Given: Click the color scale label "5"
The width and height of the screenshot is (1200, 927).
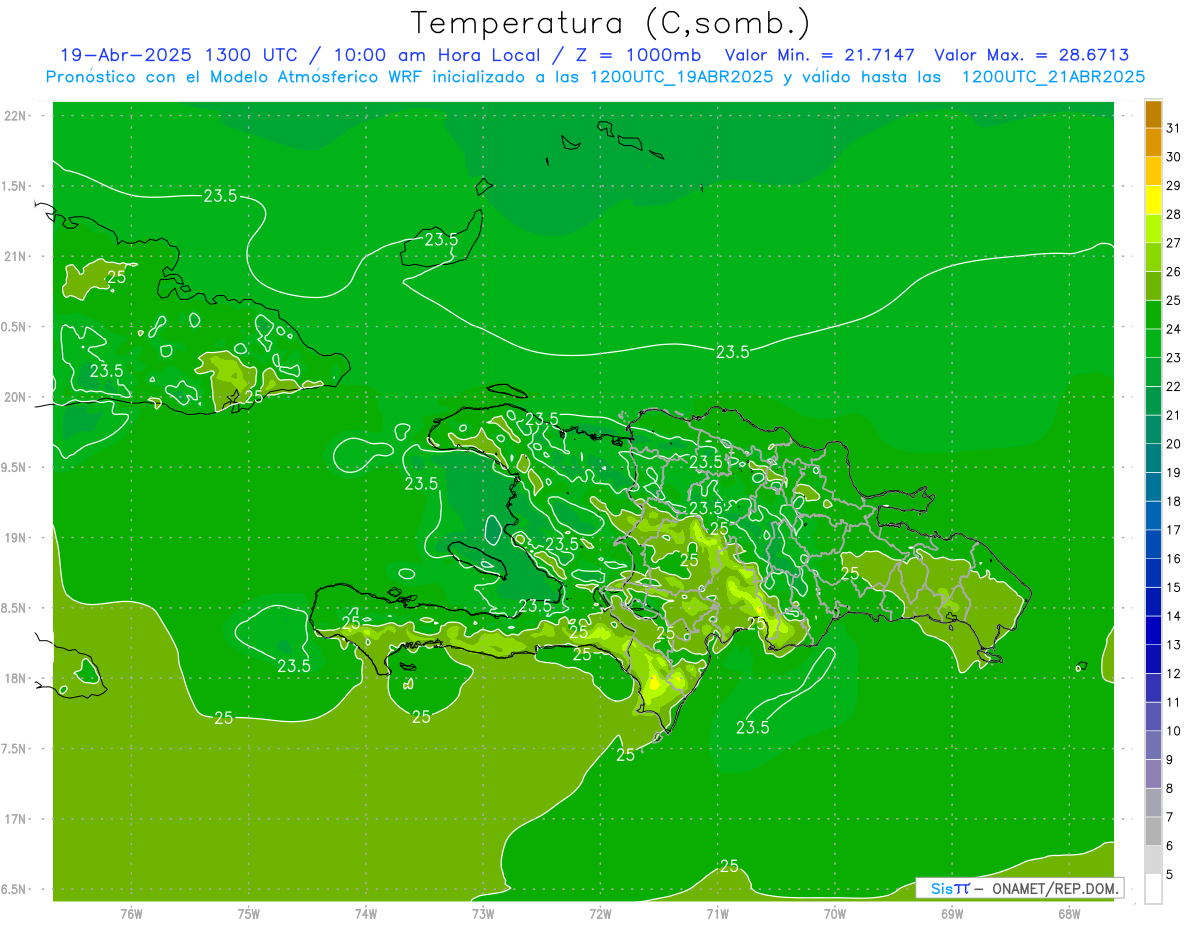Looking at the screenshot, I should tap(1170, 876).
